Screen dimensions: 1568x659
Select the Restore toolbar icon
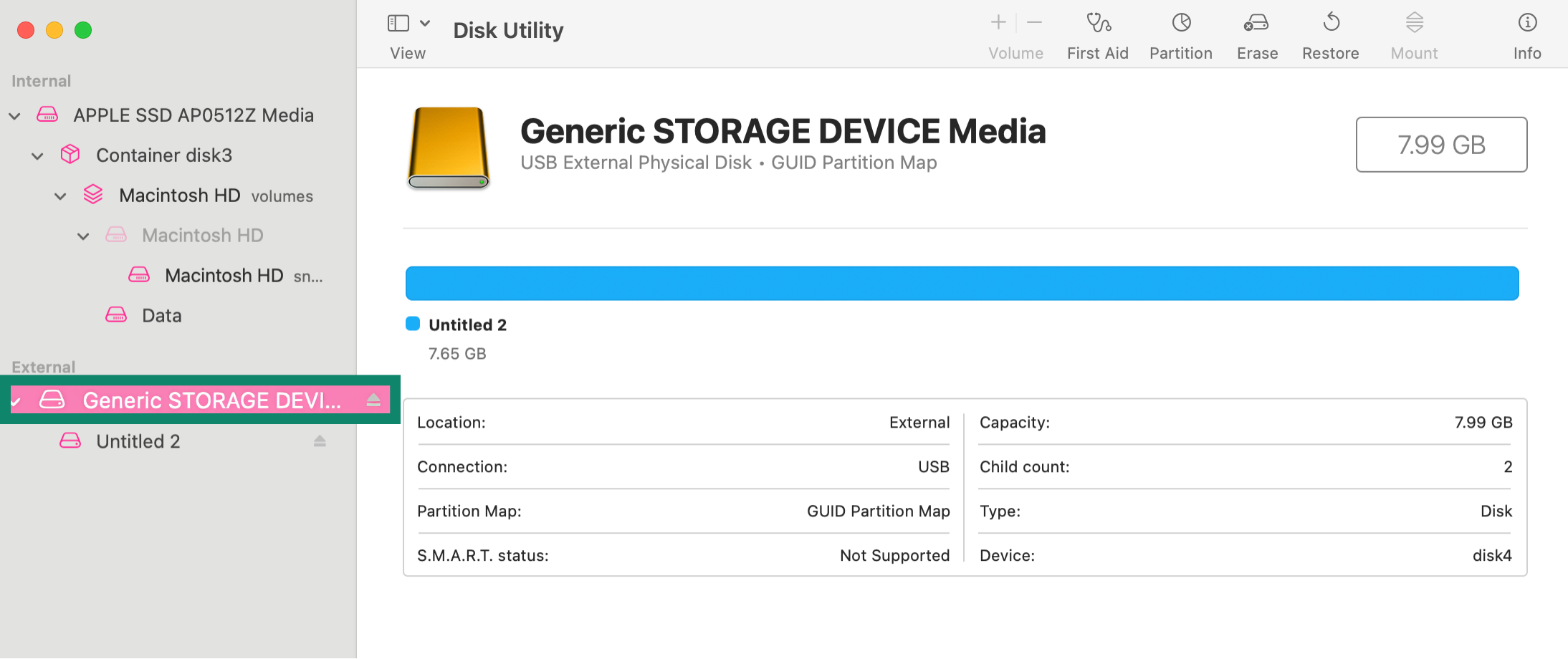[x=1331, y=34]
